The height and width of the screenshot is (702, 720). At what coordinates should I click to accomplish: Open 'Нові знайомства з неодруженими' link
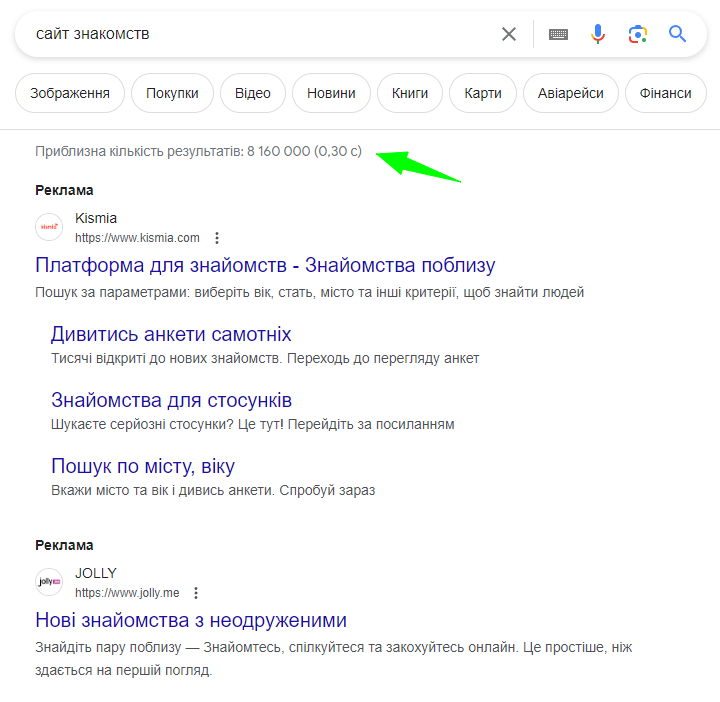pos(191,620)
